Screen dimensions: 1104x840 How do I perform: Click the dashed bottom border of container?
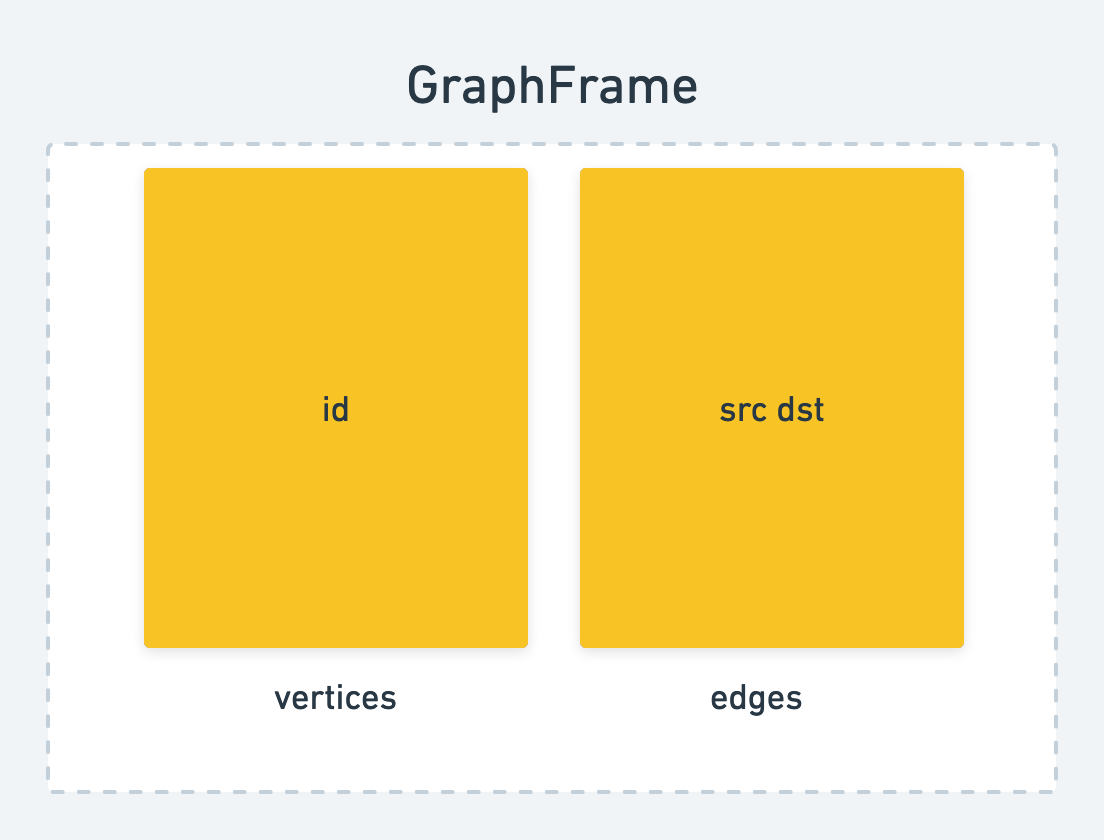[x=552, y=792]
